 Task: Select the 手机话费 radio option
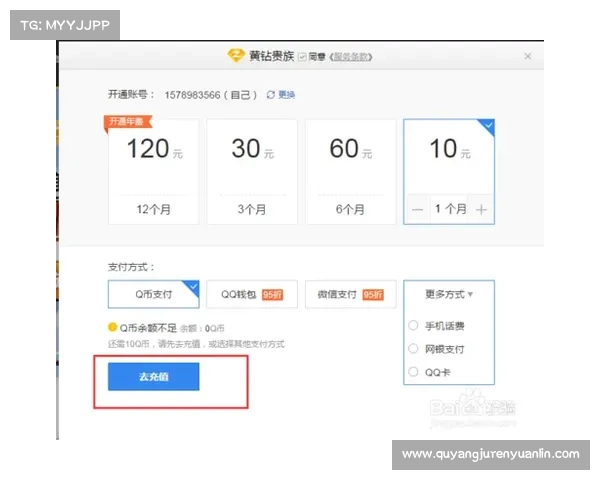(x=413, y=326)
